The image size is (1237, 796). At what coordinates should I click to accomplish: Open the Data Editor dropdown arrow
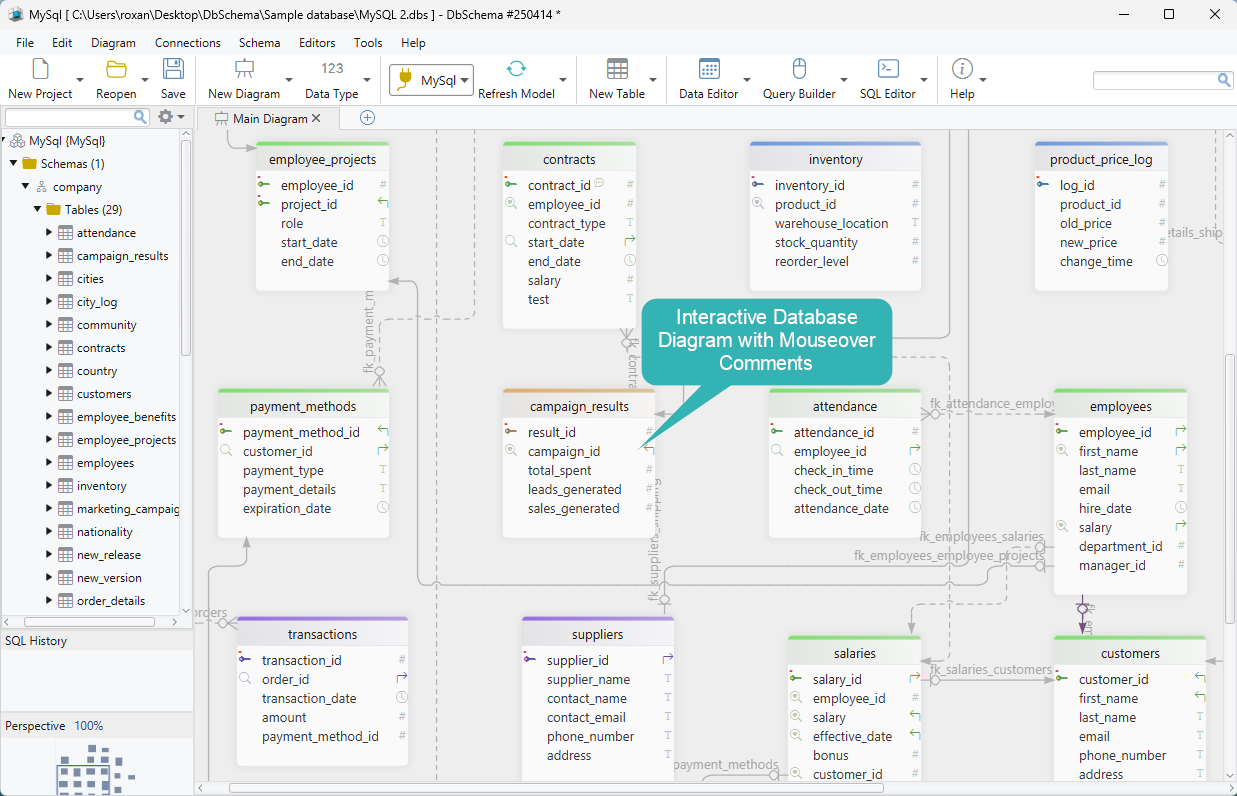coord(746,80)
